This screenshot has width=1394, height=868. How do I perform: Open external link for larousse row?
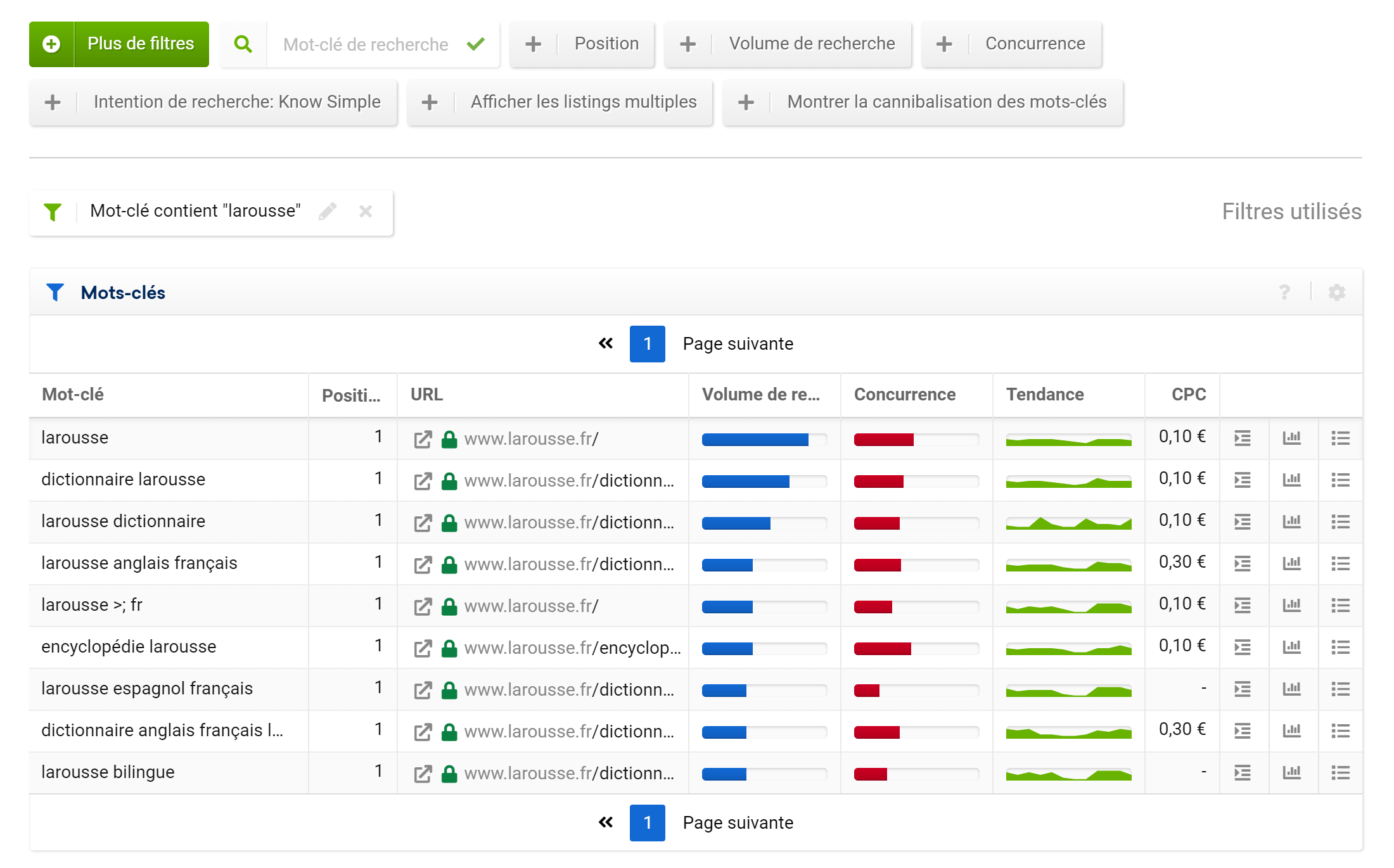coord(423,439)
